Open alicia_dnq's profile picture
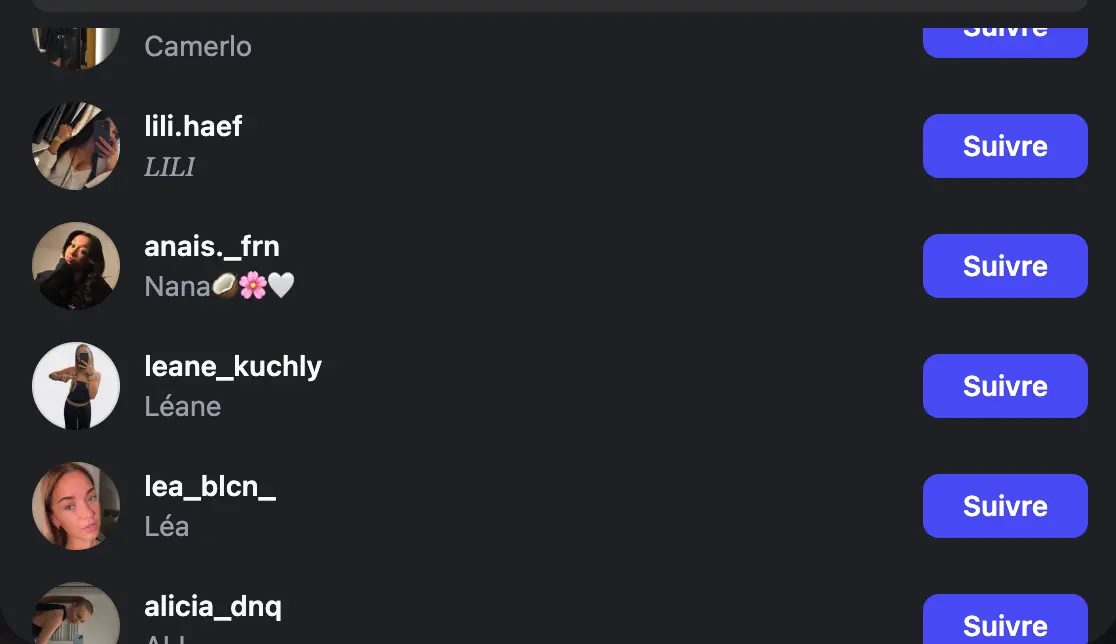This screenshot has height=644, width=1116. click(76, 616)
